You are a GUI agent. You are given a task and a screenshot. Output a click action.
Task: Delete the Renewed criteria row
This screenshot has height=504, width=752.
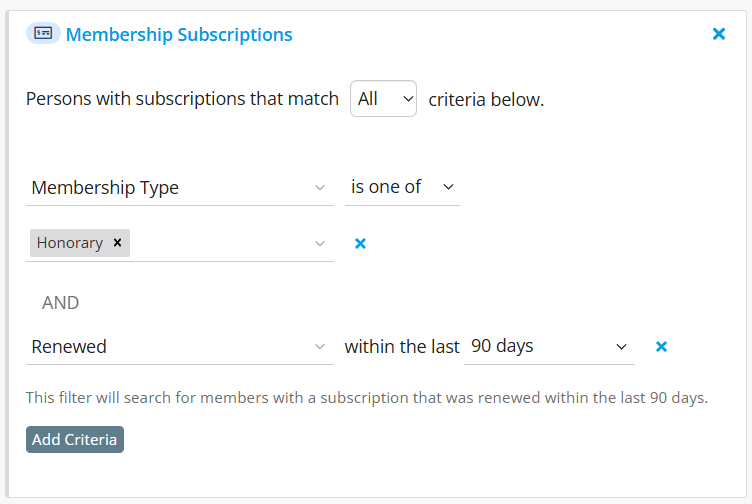point(661,346)
